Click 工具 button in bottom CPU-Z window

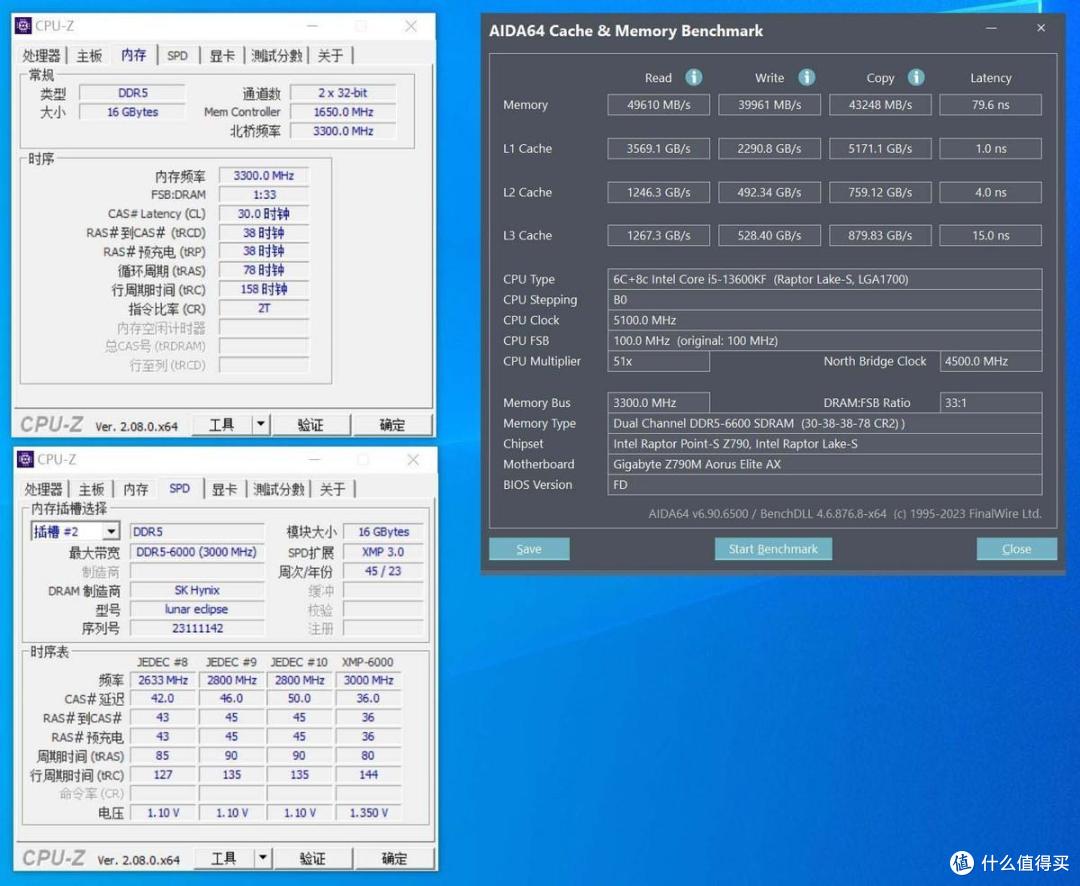224,858
